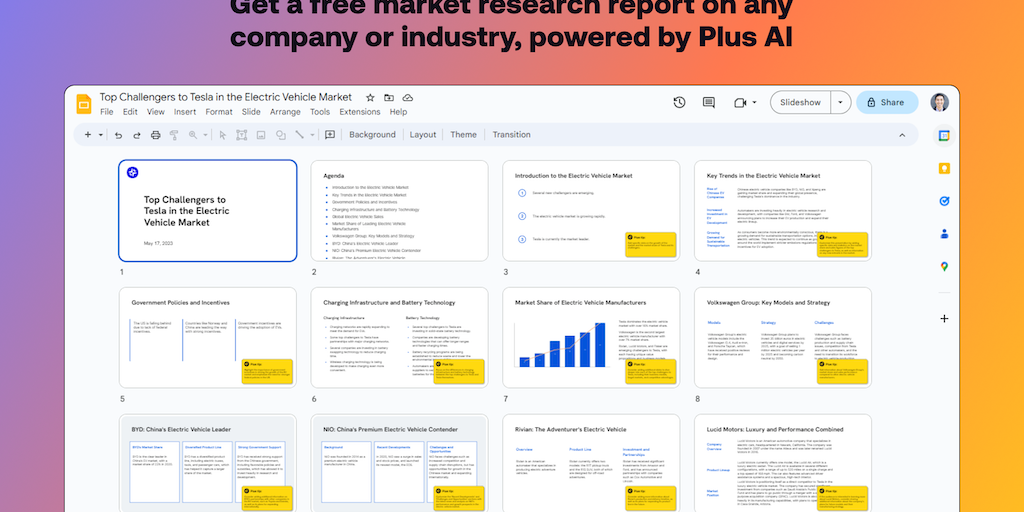Viewport: 1024px width, 512px height.
Task: Open the Help menu
Action: point(398,112)
